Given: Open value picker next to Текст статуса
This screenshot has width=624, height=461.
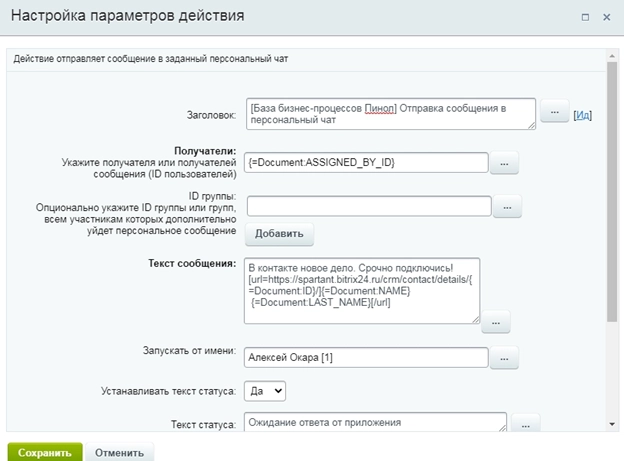Looking at the screenshot, I should (x=525, y=424).
